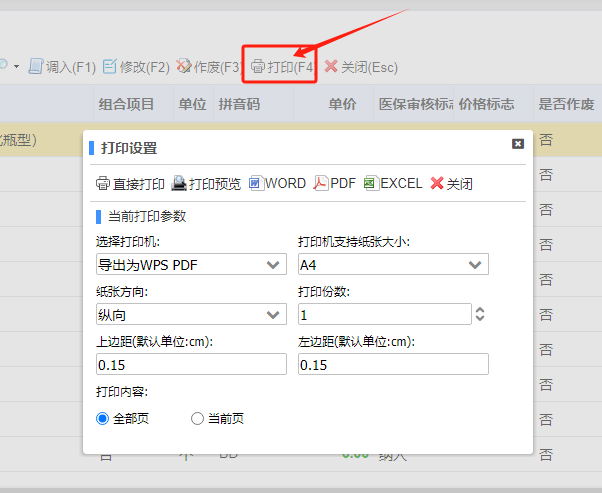Open the 纸张方向 orientation dropdown
This screenshot has height=493, width=602.
coord(191,314)
